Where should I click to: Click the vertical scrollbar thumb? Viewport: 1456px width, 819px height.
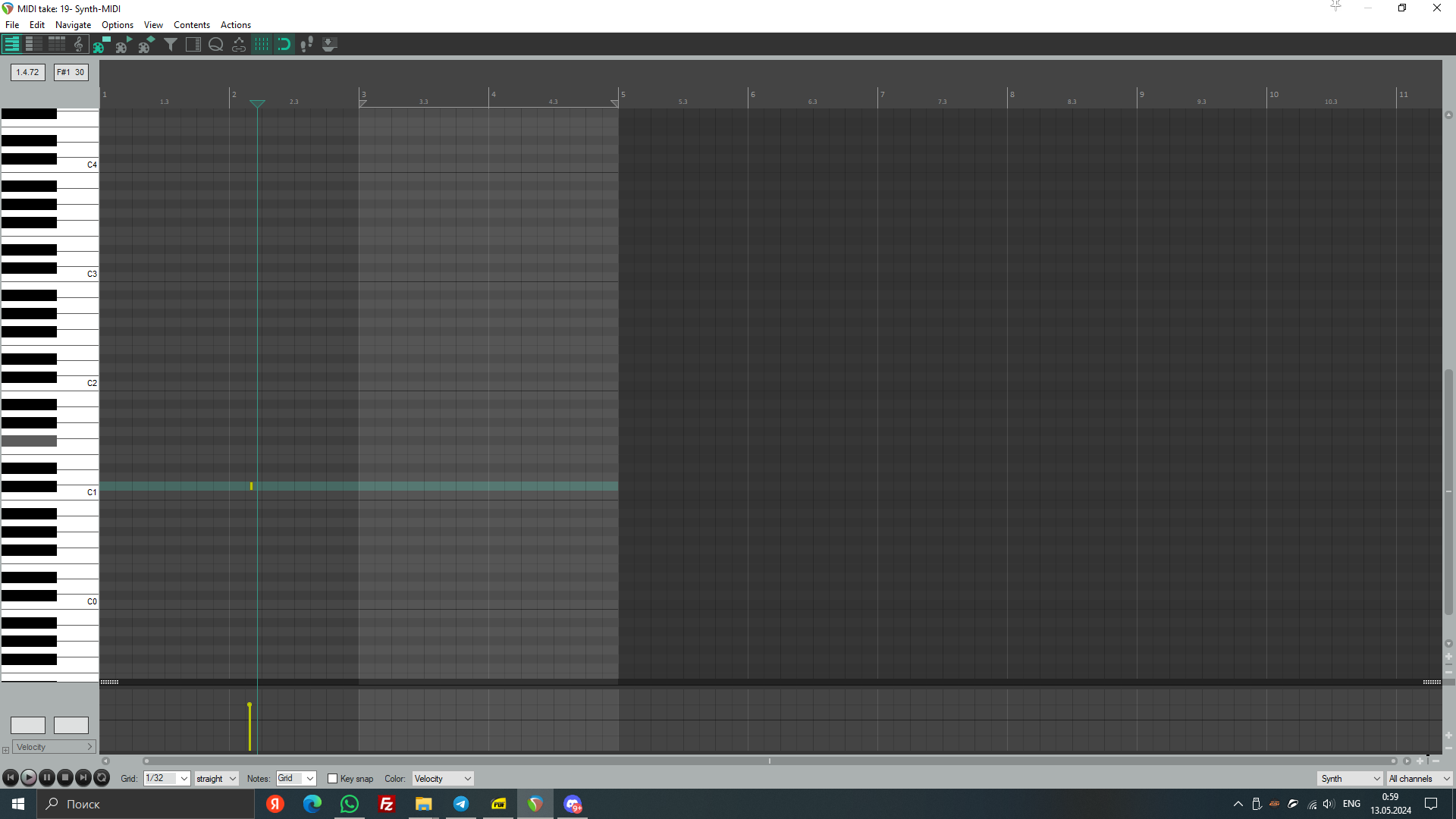1448,491
